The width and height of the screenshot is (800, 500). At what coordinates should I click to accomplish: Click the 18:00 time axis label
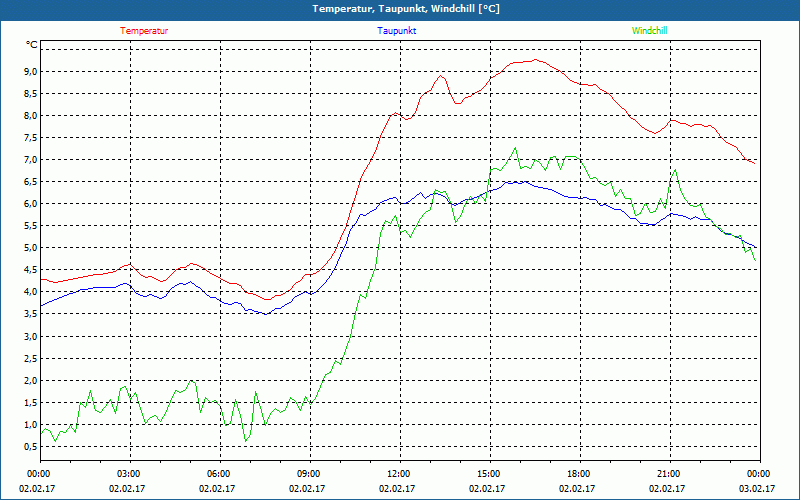click(x=580, y=474)
